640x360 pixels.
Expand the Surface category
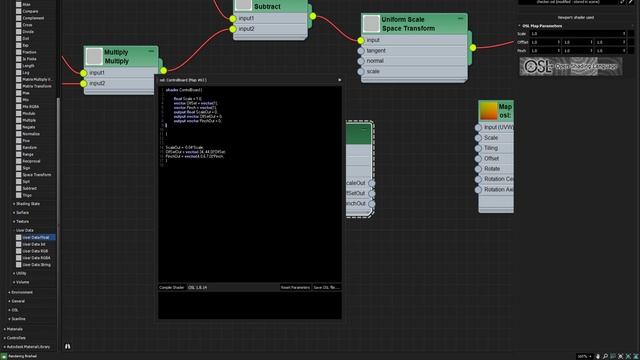pos(20,213)
